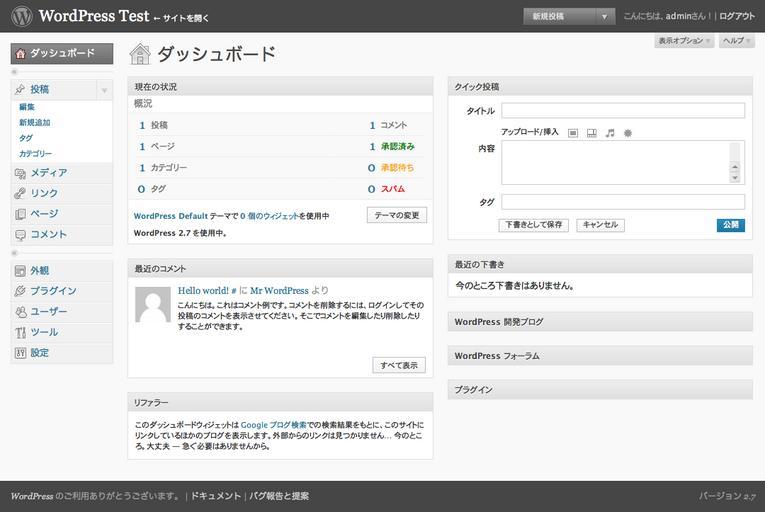The image size is (765, 512).
Task: Click the キャンセル button
Action: point(600,225)
